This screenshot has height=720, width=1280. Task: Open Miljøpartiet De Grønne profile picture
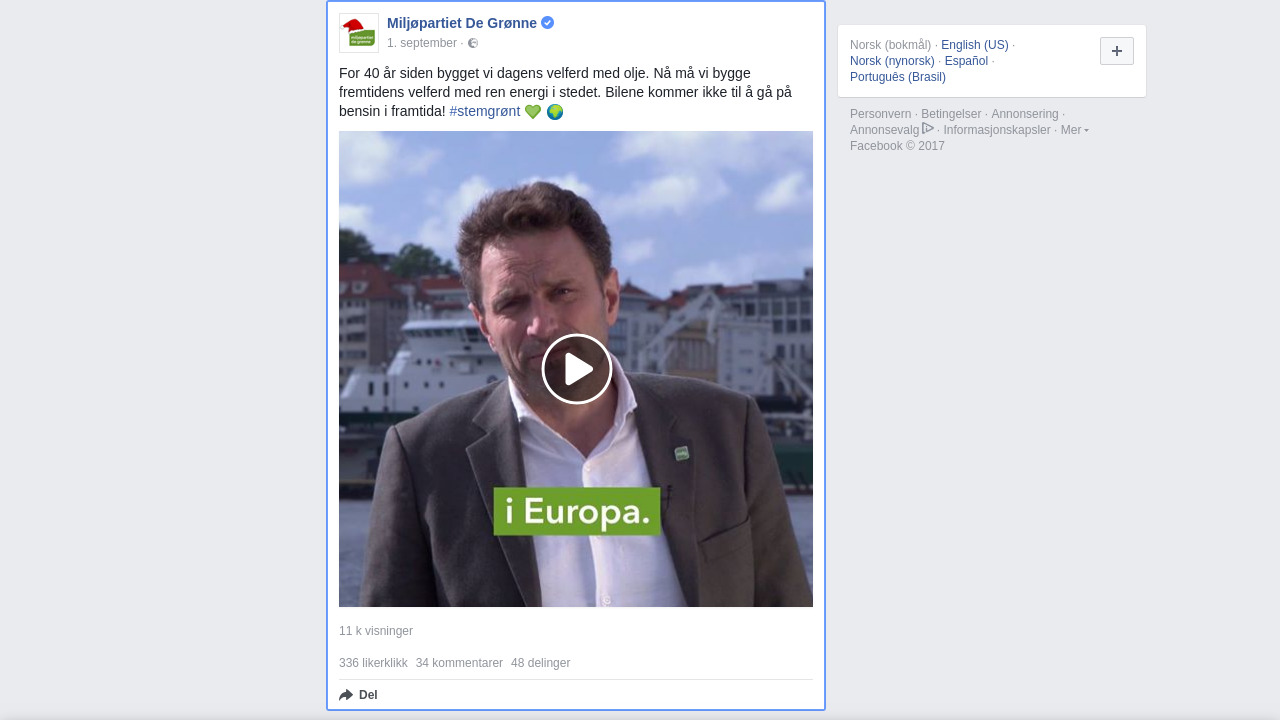coord(359,33)
